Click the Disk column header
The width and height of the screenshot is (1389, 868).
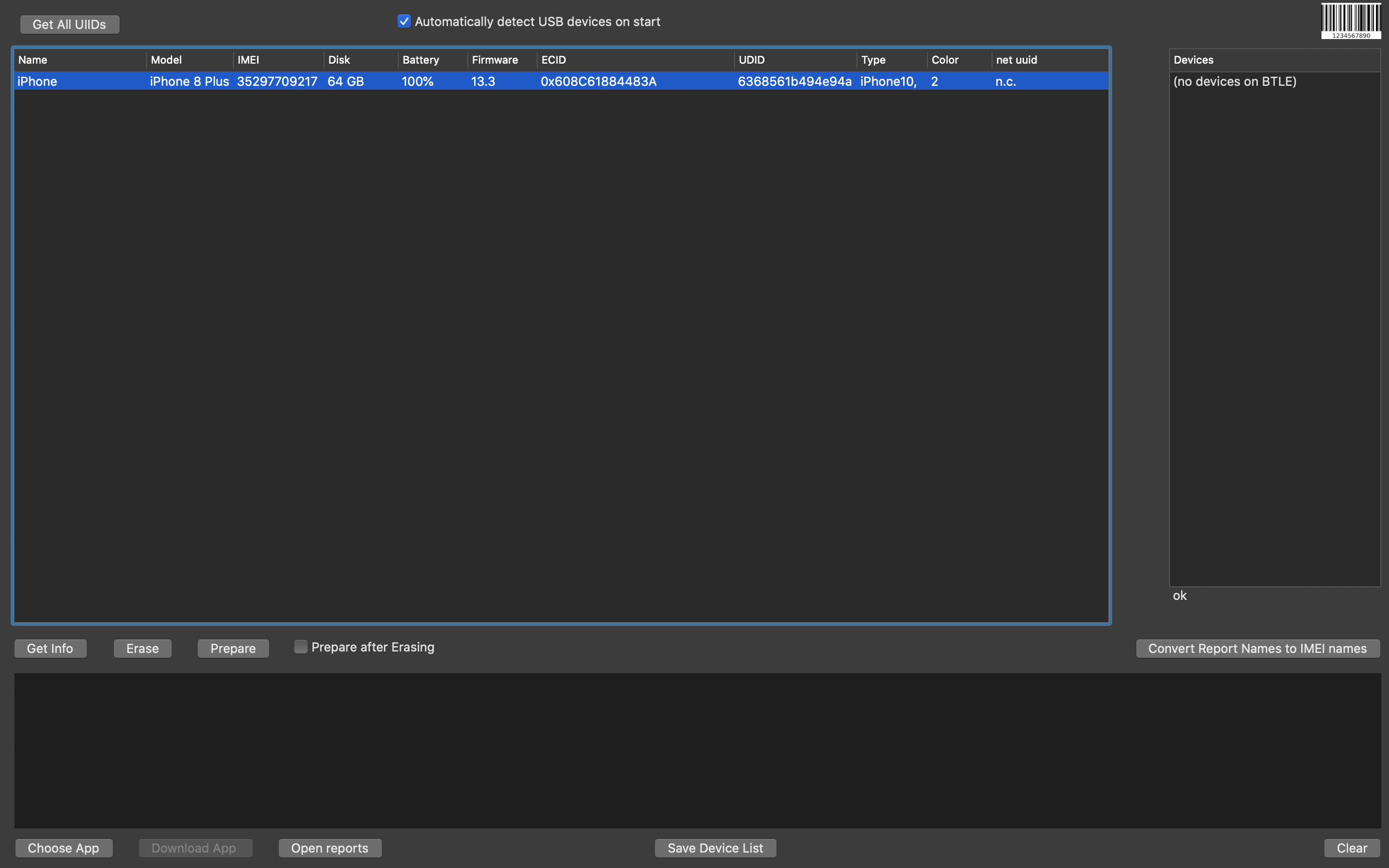tap(361, 60)
